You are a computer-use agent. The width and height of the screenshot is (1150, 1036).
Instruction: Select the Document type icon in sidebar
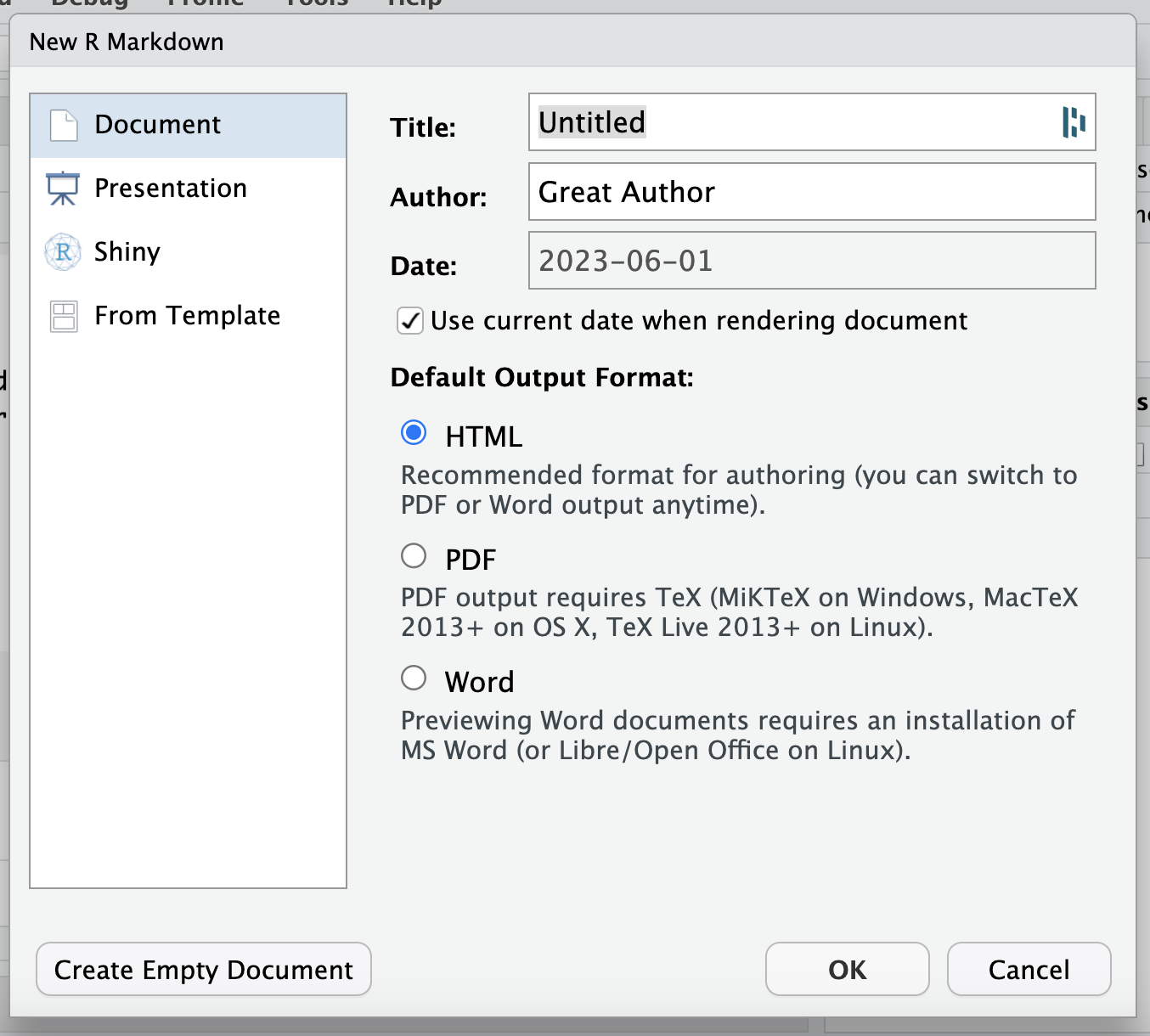click(63, 124)
